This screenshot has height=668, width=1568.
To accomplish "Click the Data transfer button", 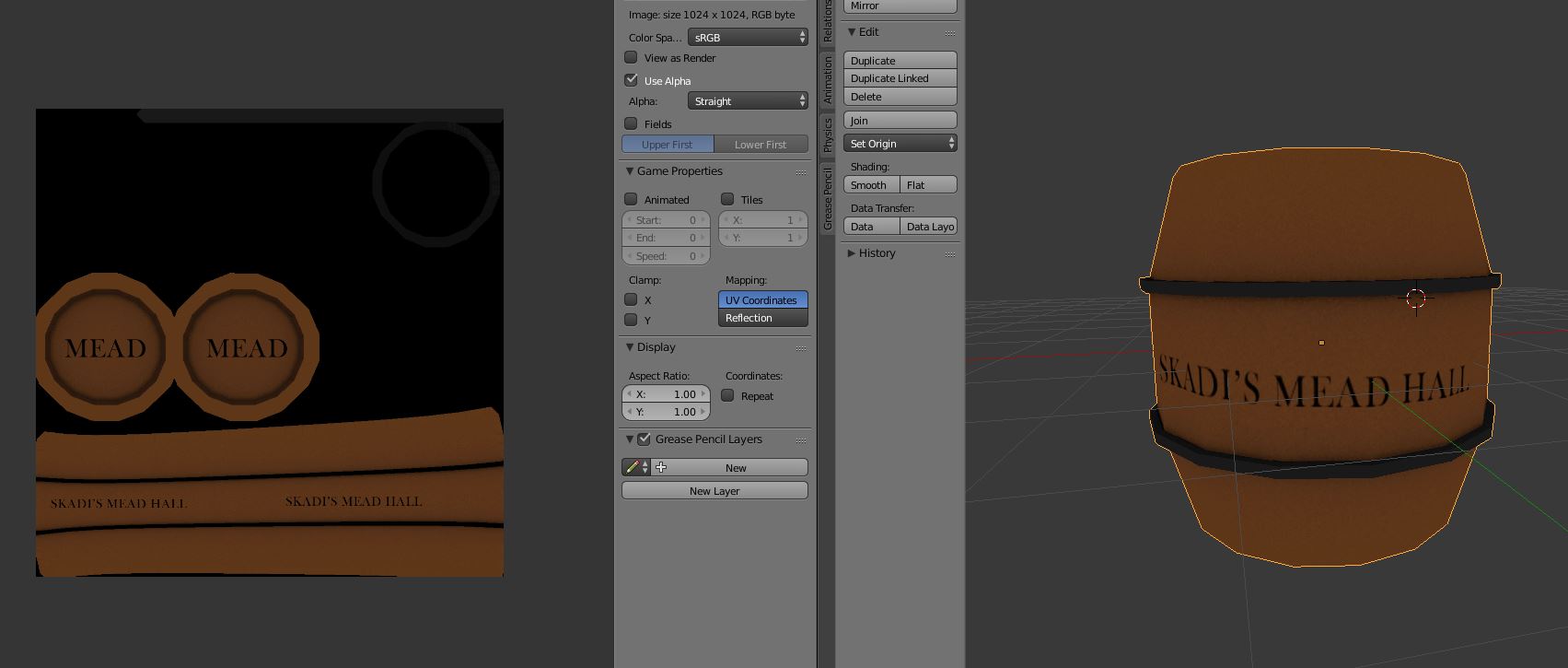I will coord(871,226).
